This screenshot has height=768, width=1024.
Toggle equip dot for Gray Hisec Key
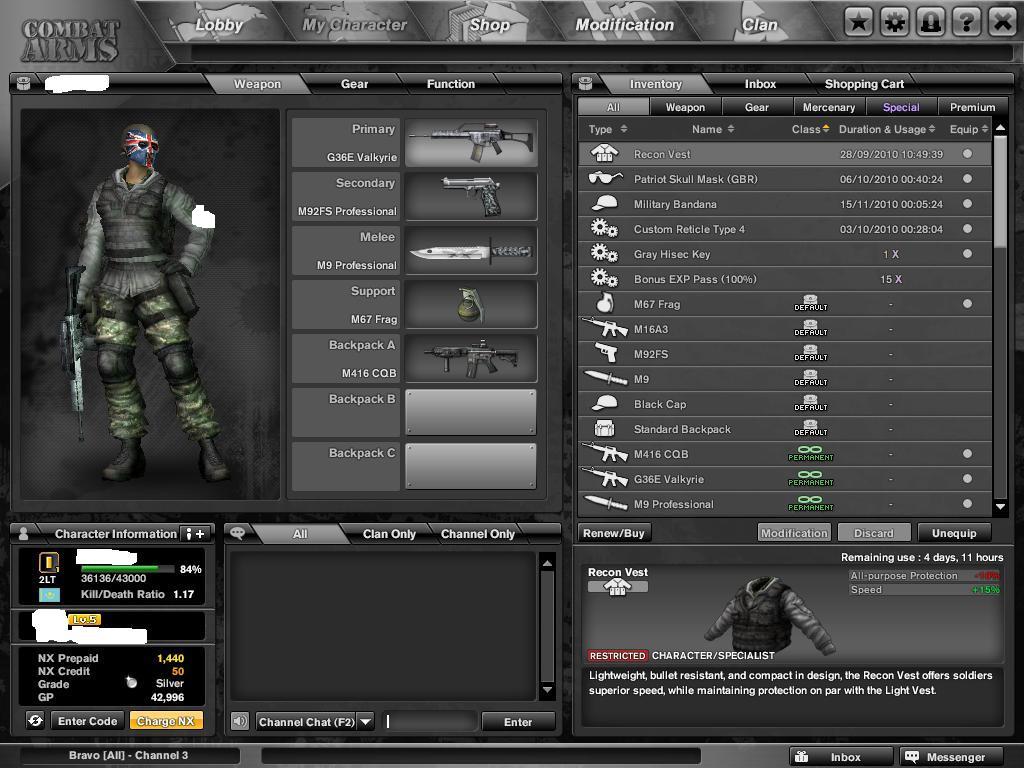[967, 253]
